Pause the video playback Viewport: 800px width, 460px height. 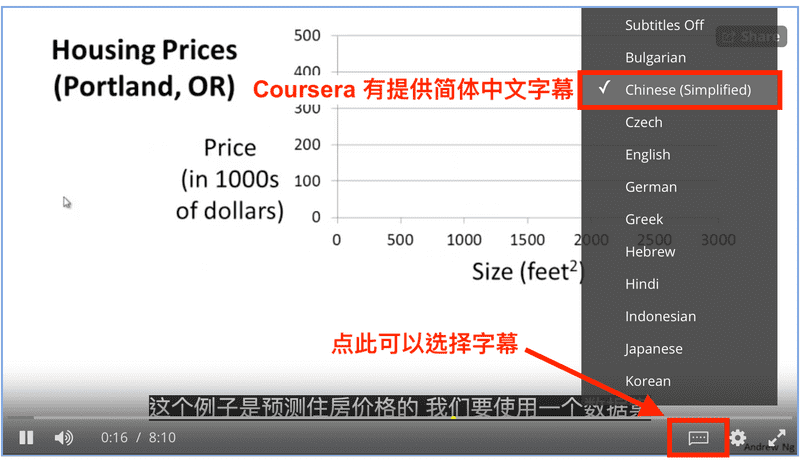click(x=26, y=438)
